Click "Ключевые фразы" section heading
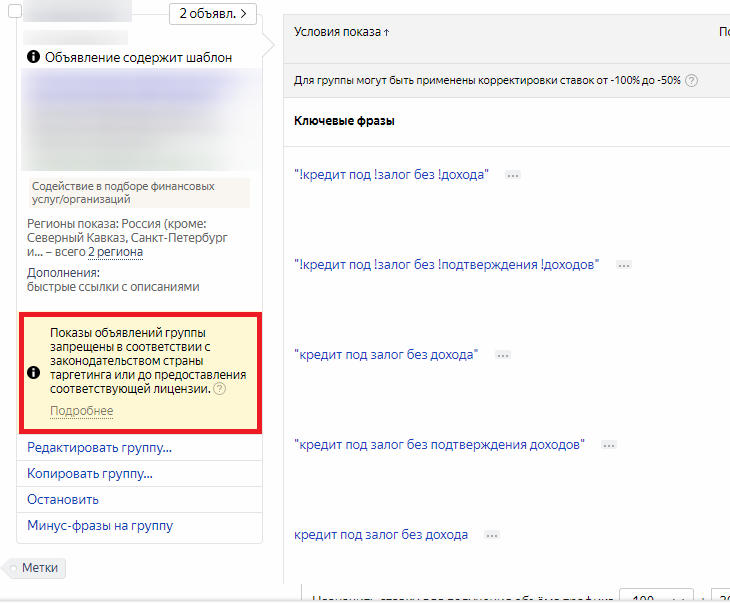Viewport: 730px width, 604px height. 344,121
